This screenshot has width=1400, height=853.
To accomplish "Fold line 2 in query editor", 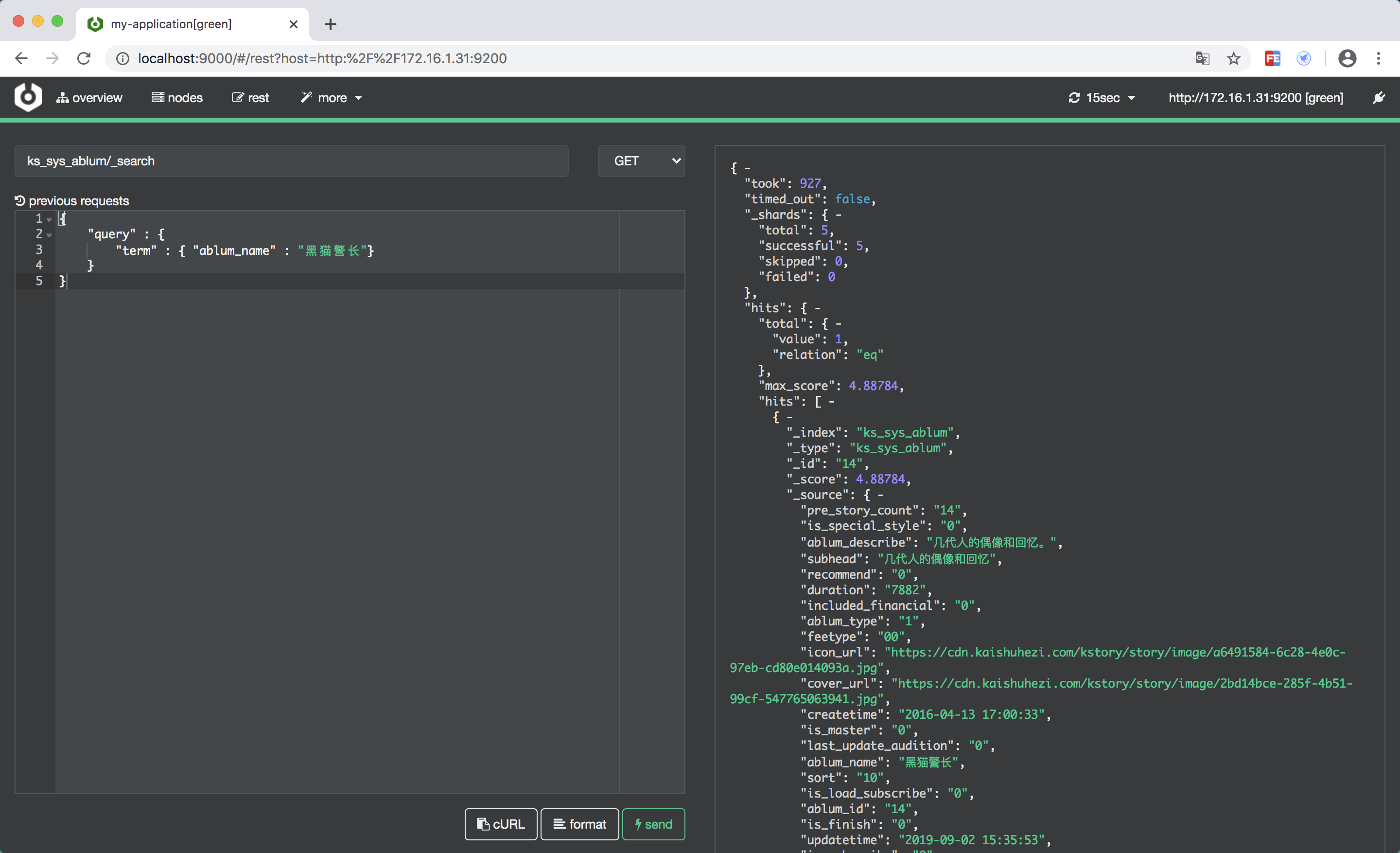I will (50, 235).
